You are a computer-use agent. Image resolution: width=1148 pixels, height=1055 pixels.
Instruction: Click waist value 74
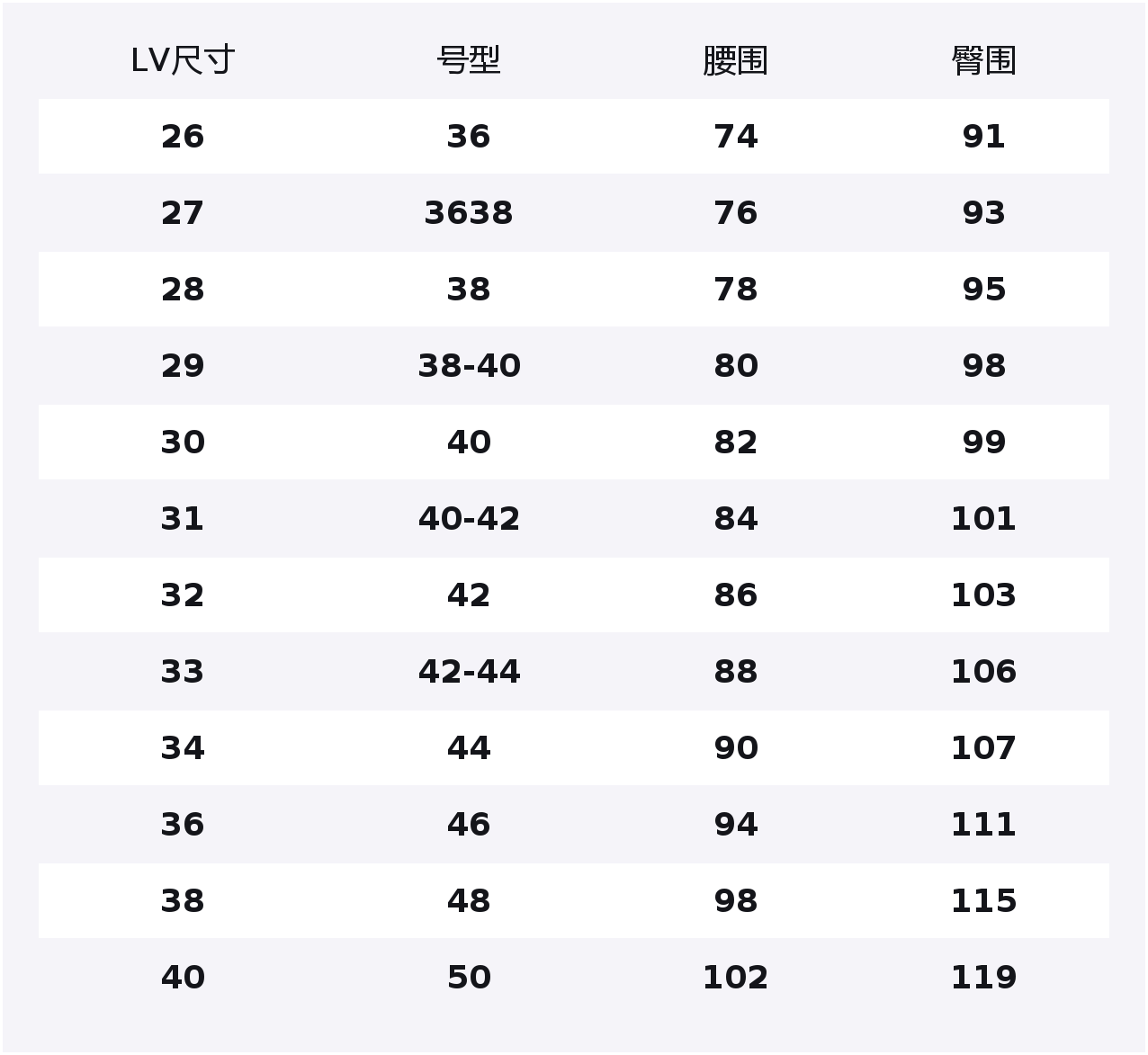pos(735,137)
